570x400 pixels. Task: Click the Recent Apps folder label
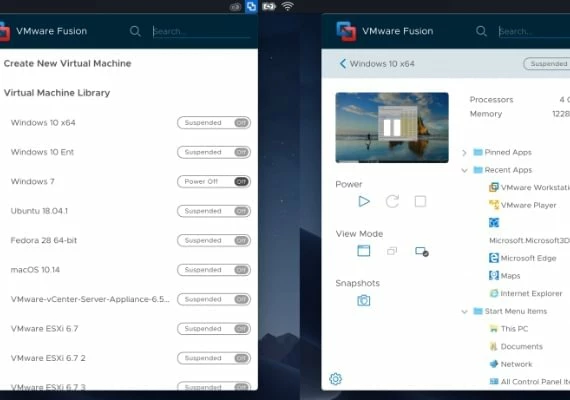508,170
